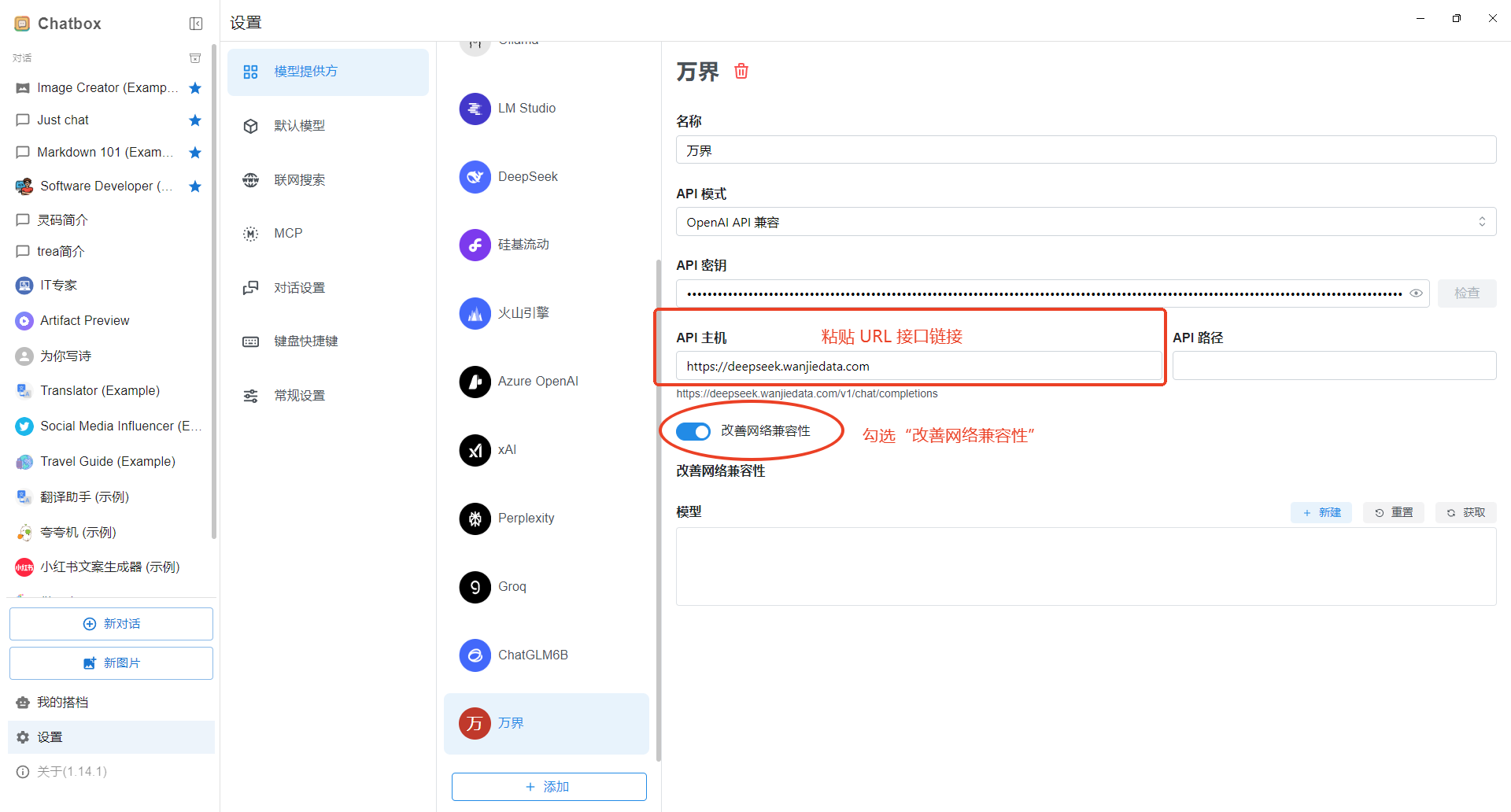Open the Just chat conversation
The height and width of the screenshot is (812, 1511).
coord(109,120)
